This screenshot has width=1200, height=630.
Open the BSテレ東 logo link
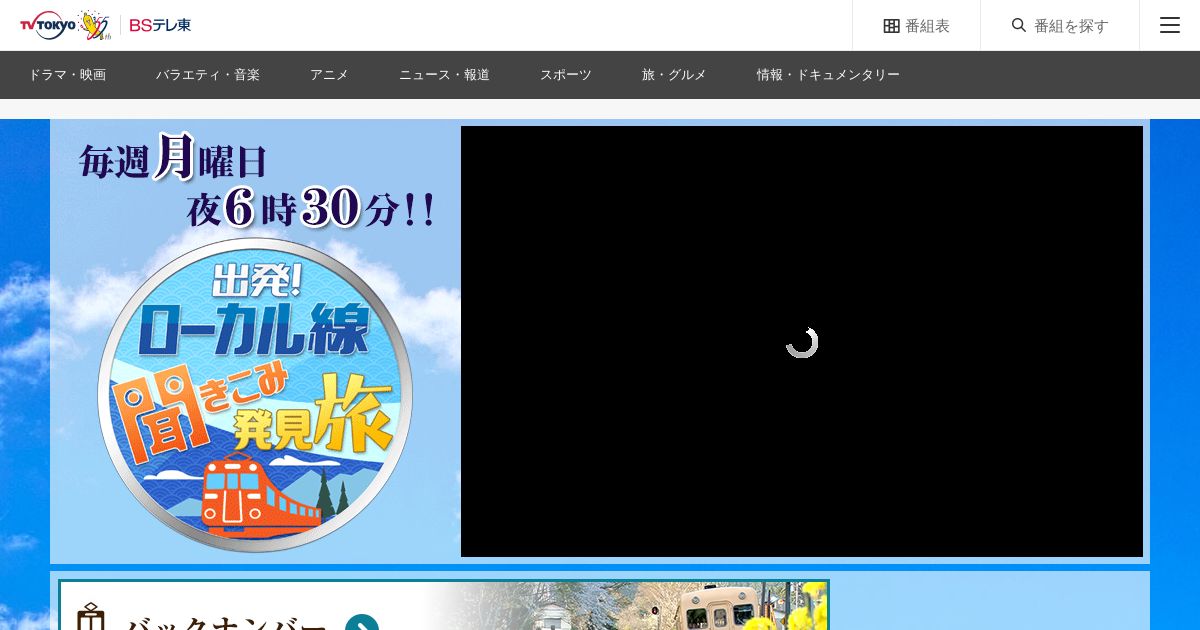tap(160, 25)
